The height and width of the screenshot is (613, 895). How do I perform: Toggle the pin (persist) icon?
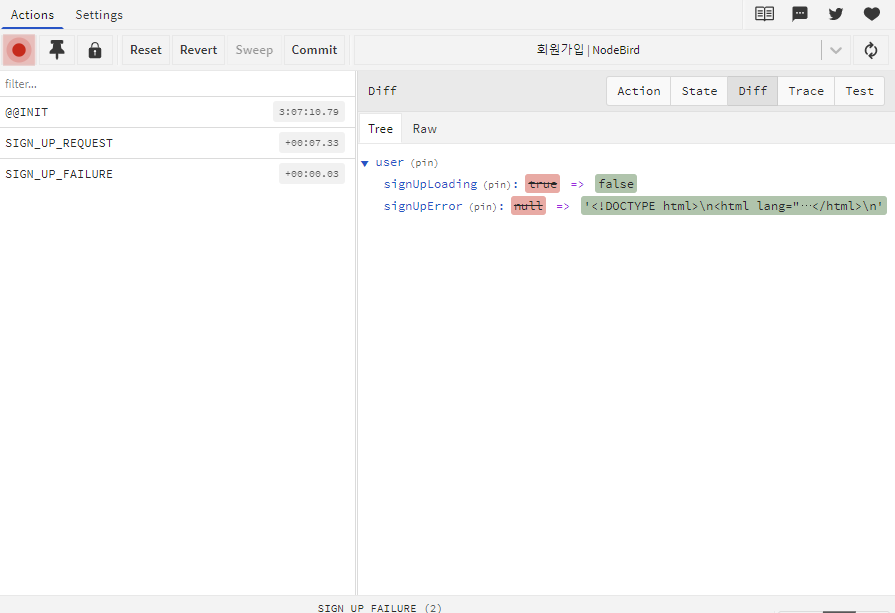[x=57, y=50]
